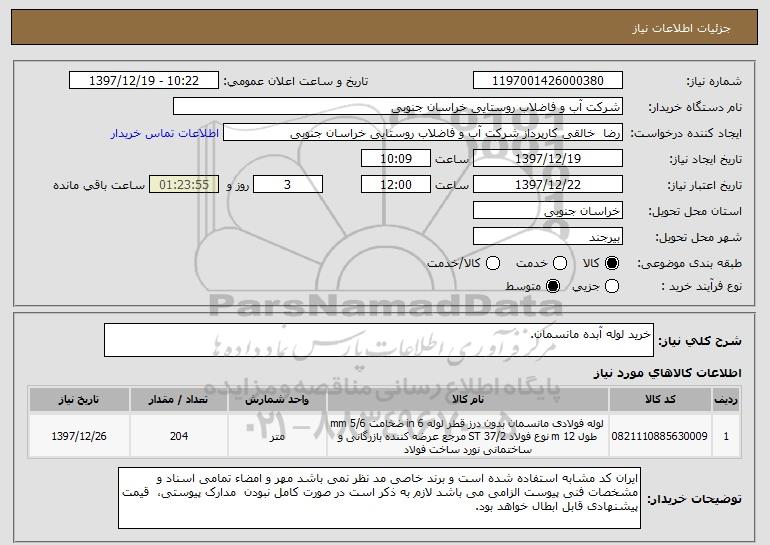The width and height of the screenshot is (770, 545).
Task: Click the item code 0821110885630009
Action: [660, 436]
